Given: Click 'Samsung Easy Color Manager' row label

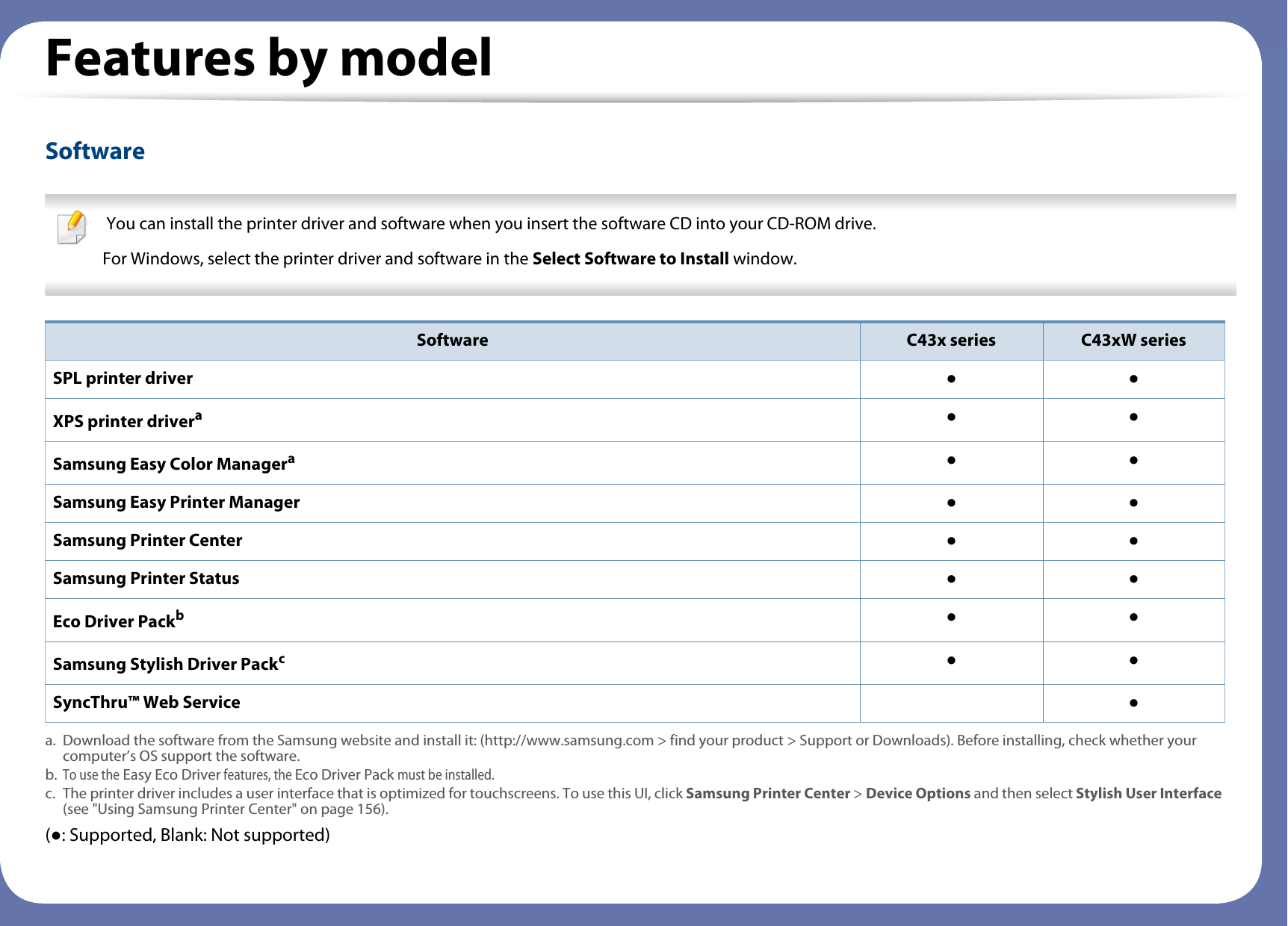Looking at the screenshot, I should coord(173,463).
